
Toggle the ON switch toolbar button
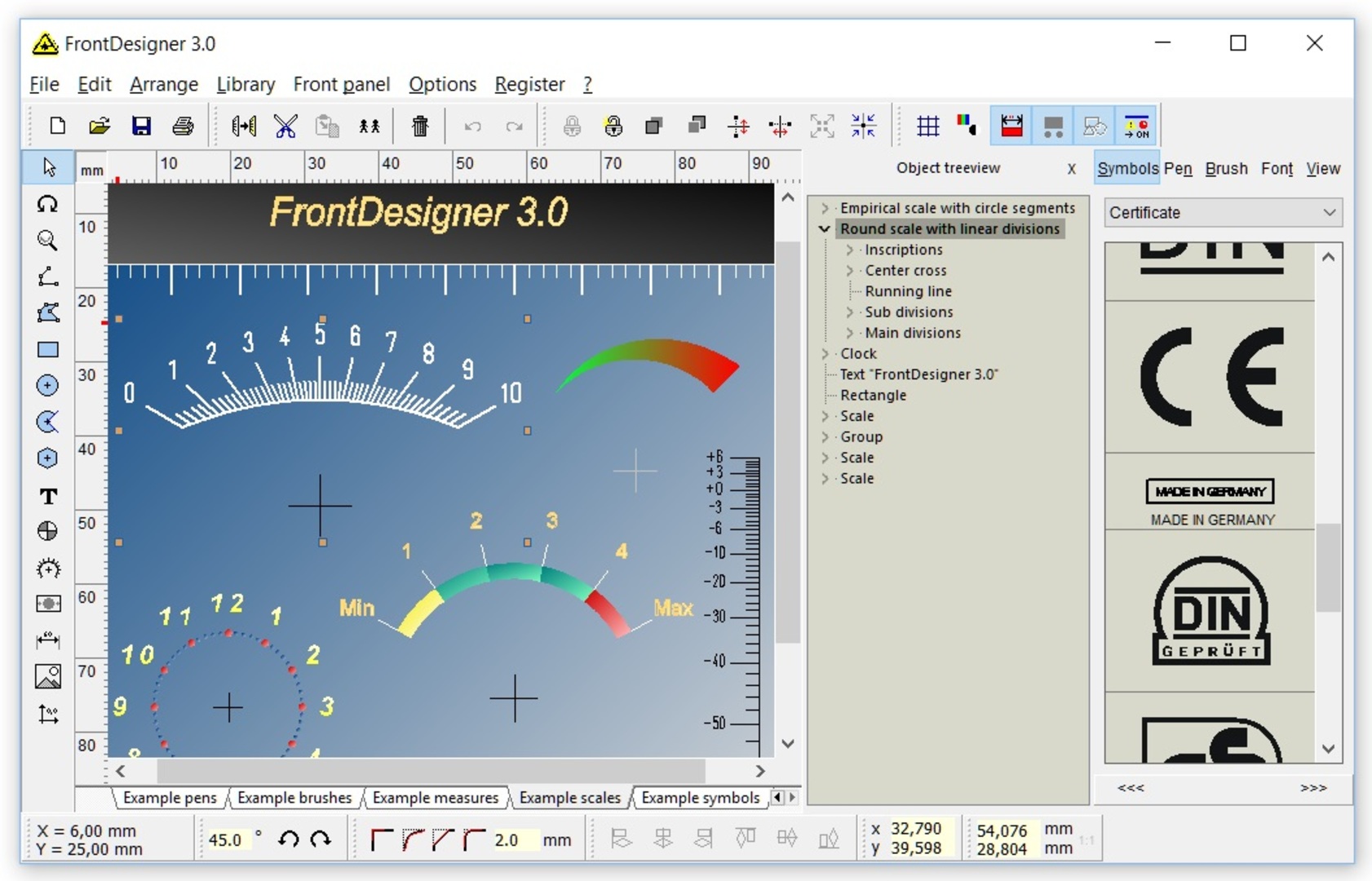1136,126
